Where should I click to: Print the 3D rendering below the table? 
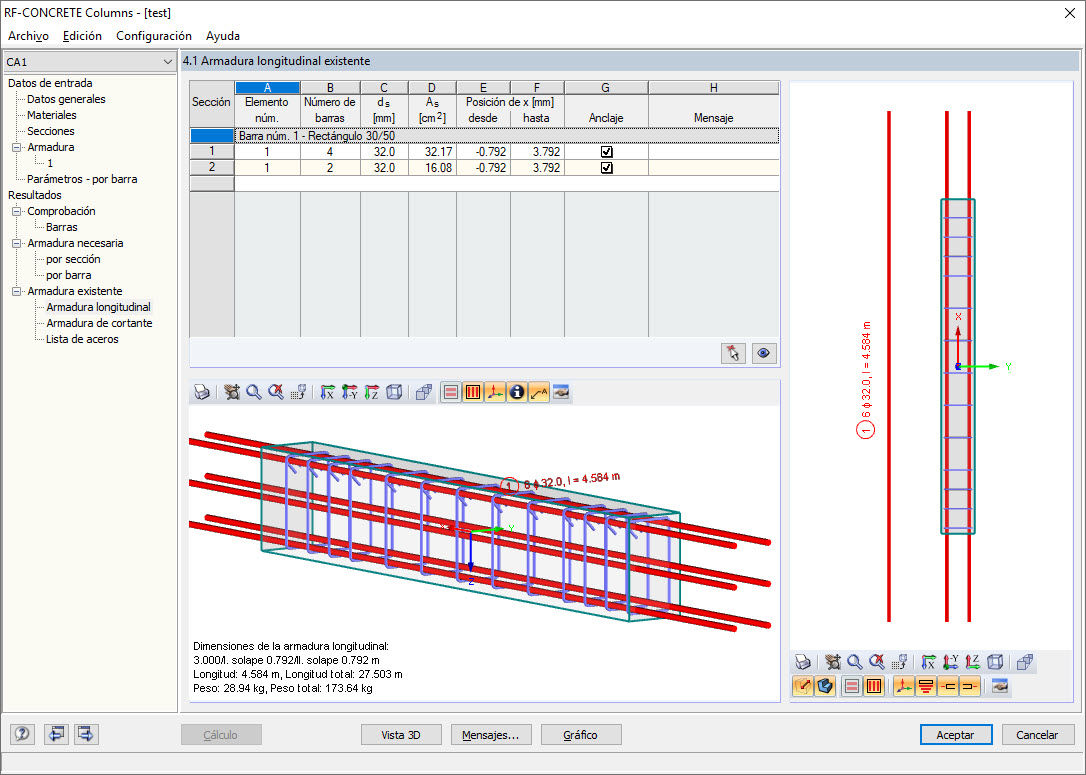(x=202, y=393)
